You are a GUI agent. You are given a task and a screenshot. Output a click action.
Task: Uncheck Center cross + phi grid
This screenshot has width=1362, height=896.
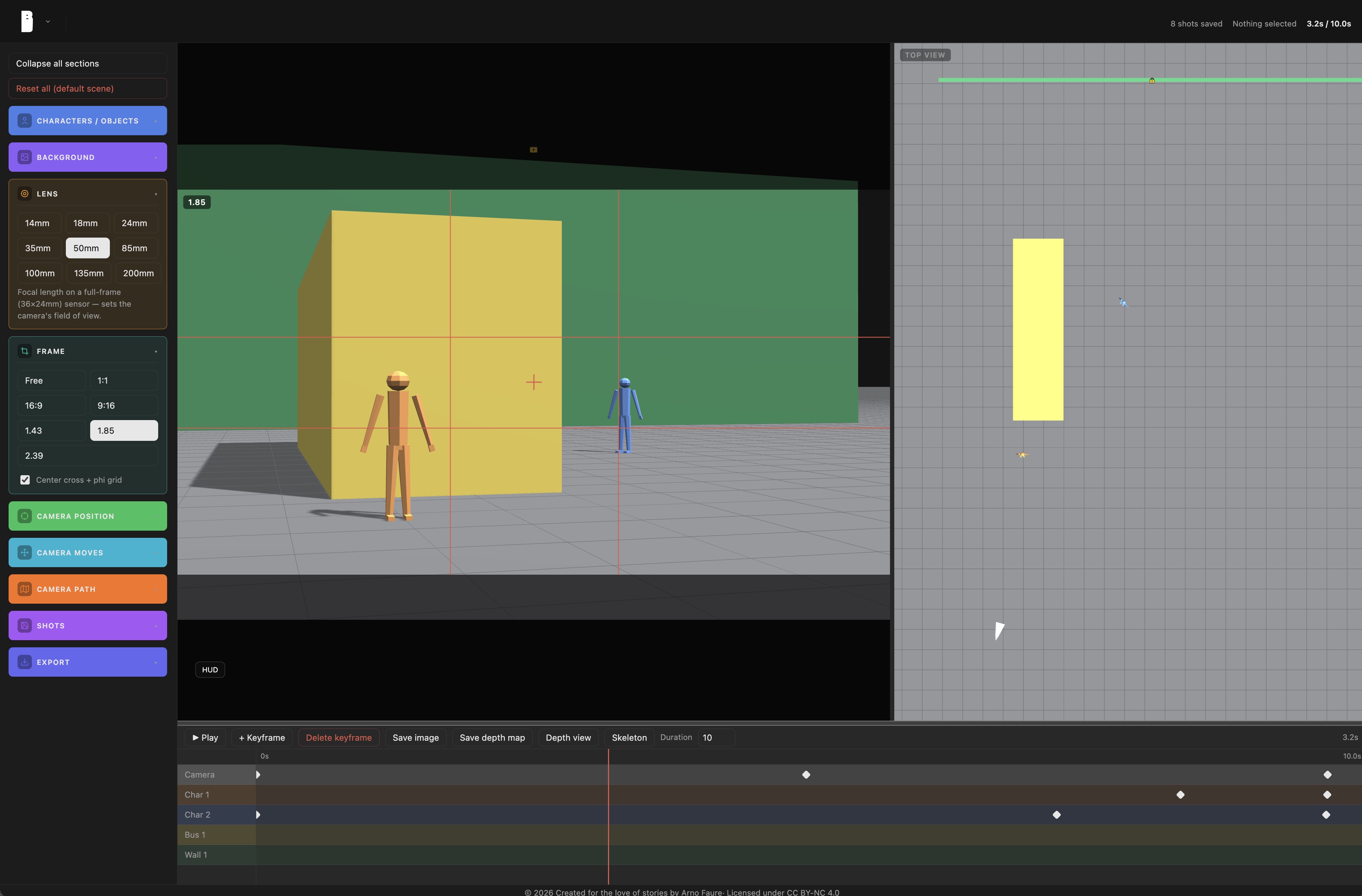click(25, 480)
